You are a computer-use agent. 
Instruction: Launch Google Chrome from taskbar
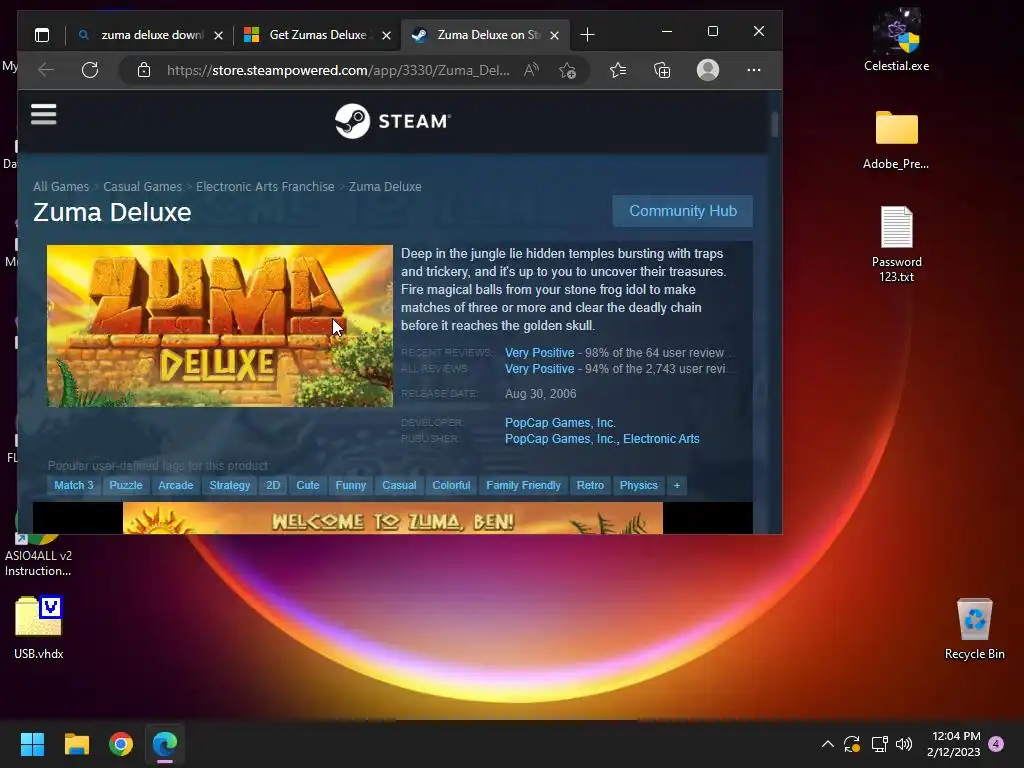(121, 744)
